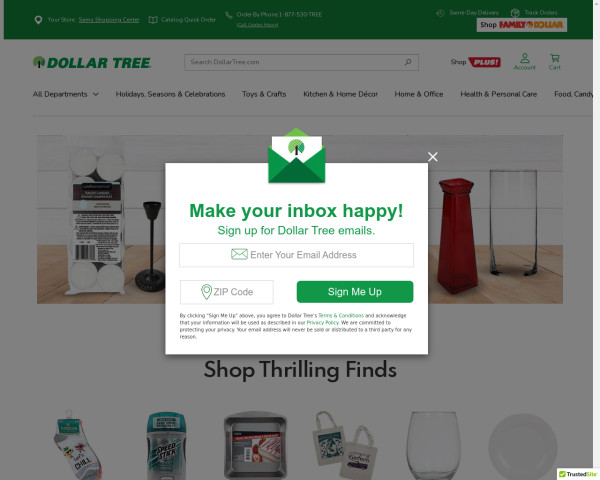The image size is (600, 480).
Task: Focus the email address field
Action: tap(296, 255)
